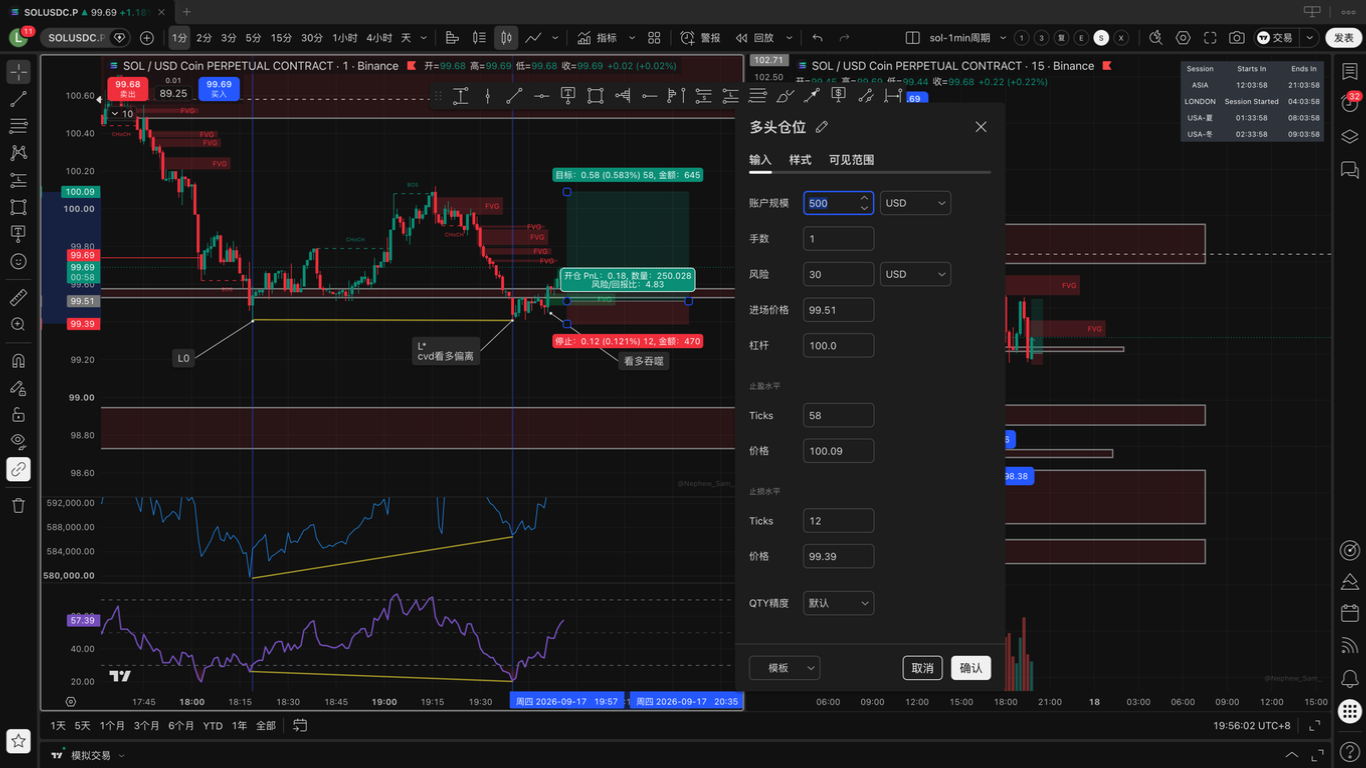Click the add symbol plus icon
Screen dimensions: 1366x768
point(147,38)
